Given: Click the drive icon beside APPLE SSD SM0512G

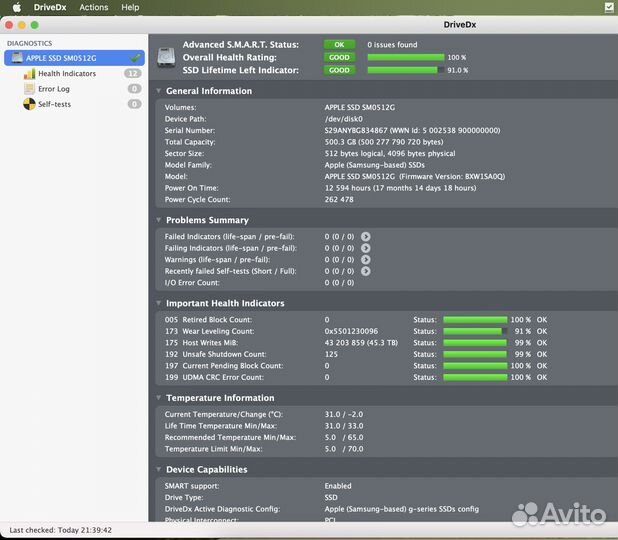Looking at the screenshot, I should click(x=17, y=58).
